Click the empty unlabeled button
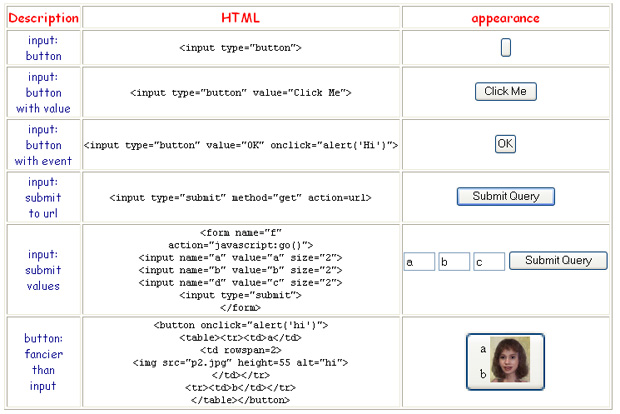The height and width of the screenshot is (414, 620). [506, 47]
